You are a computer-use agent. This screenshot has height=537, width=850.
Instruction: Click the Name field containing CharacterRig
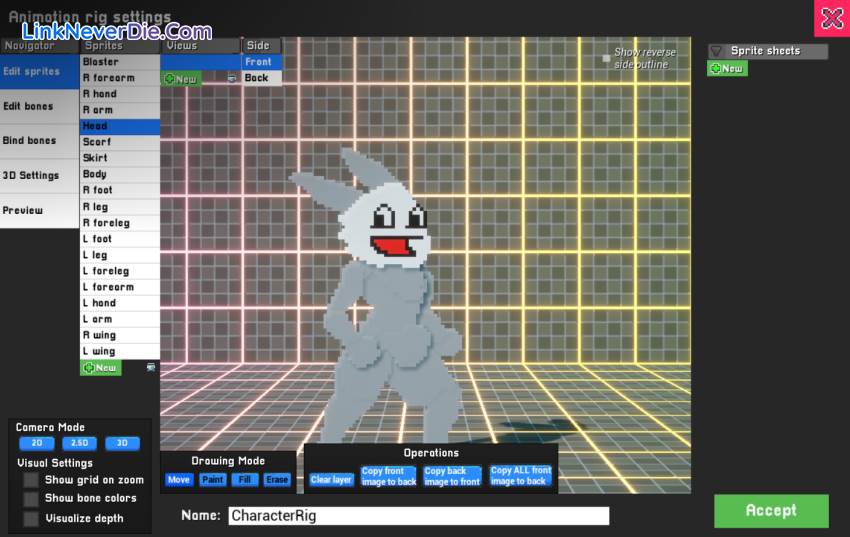(x=418, y=516)
